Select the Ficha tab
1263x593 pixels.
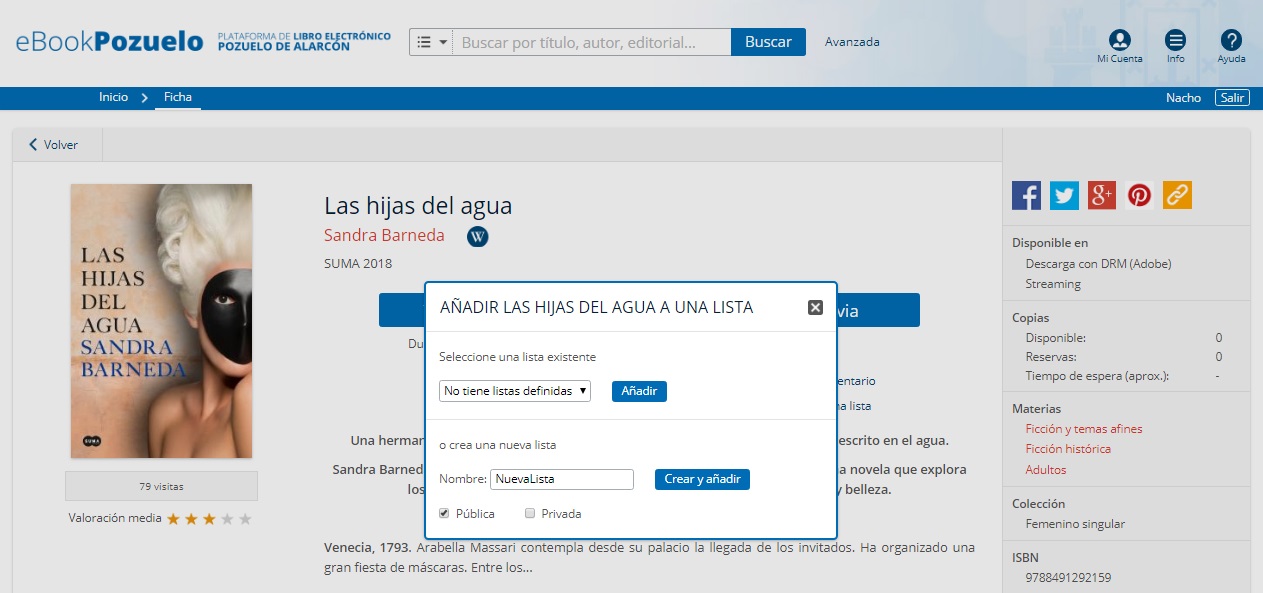coord(178,97)
